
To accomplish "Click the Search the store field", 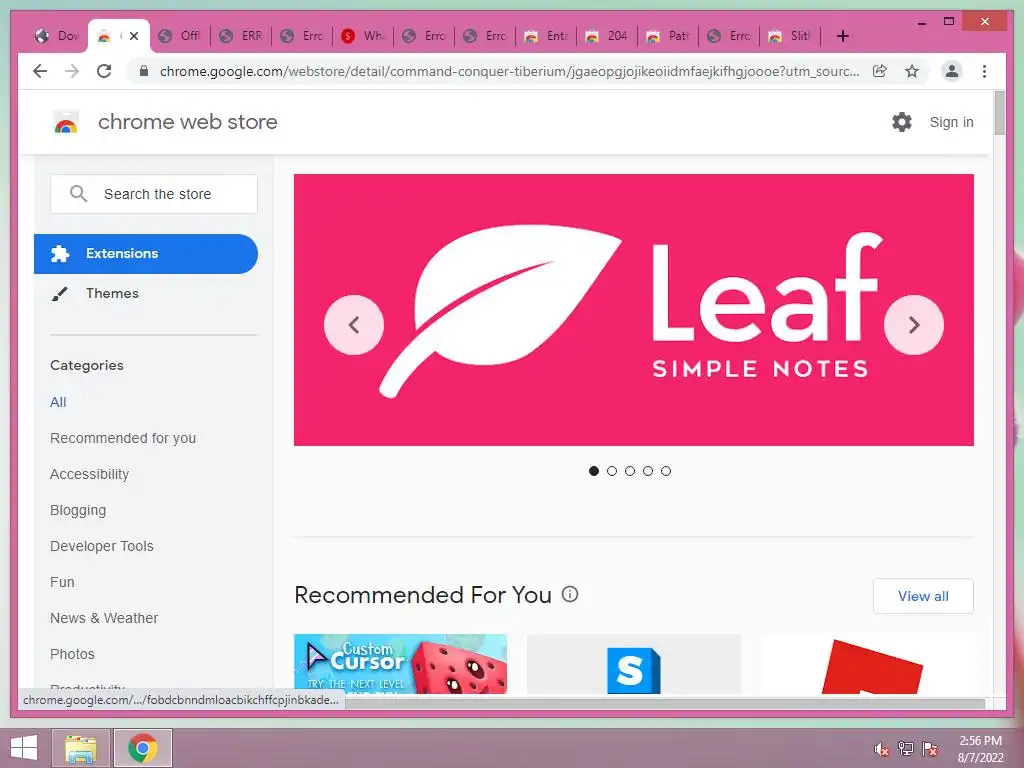I will click(x=154, y=194).
